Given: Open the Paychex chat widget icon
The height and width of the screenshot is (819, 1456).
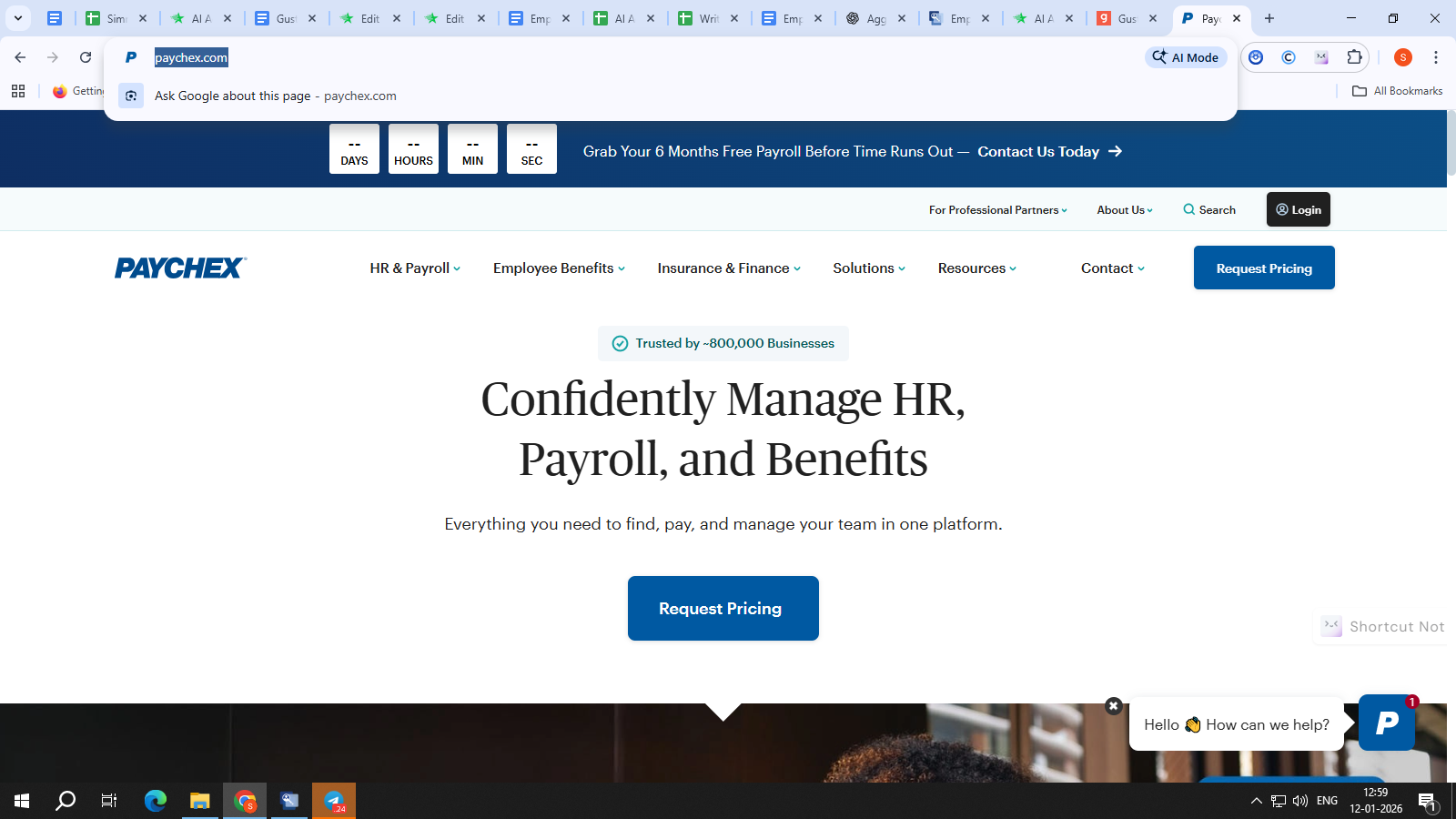Looking at the screenshot, I should 1387,723.
